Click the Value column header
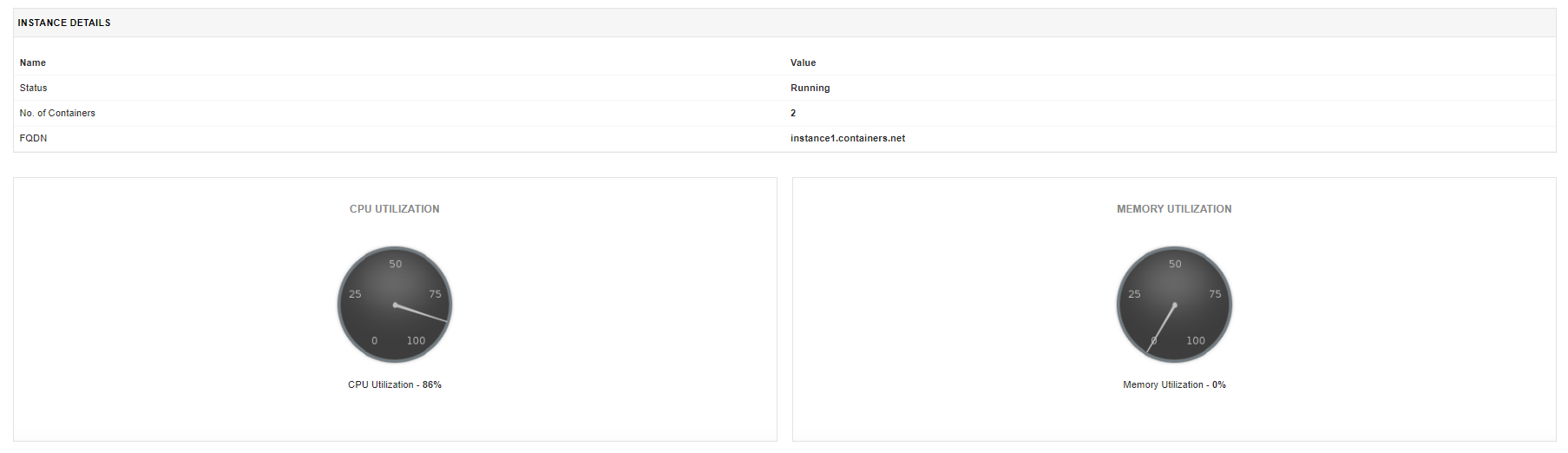 [x=803, y=62]
